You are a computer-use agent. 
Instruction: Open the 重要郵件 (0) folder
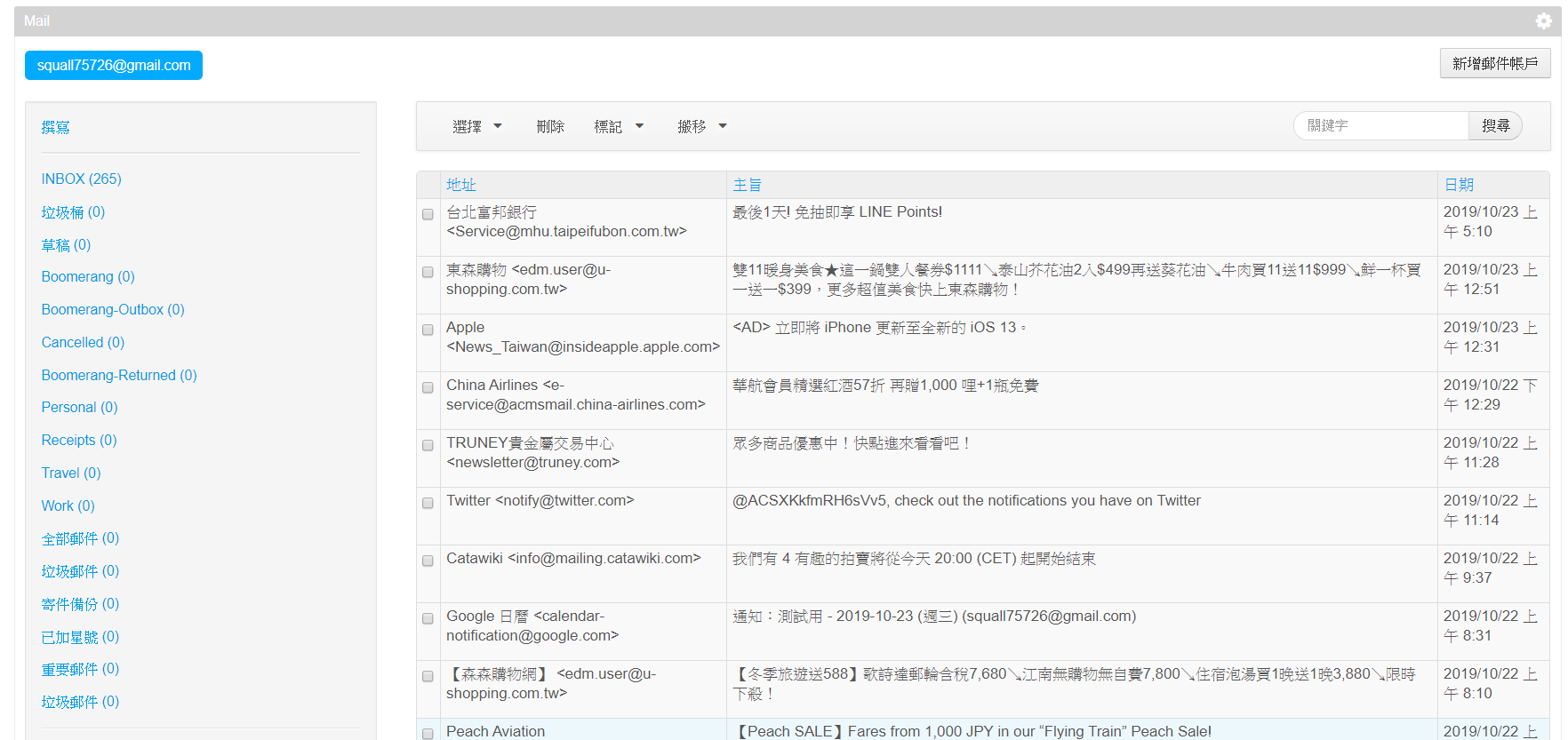[80, 669]
